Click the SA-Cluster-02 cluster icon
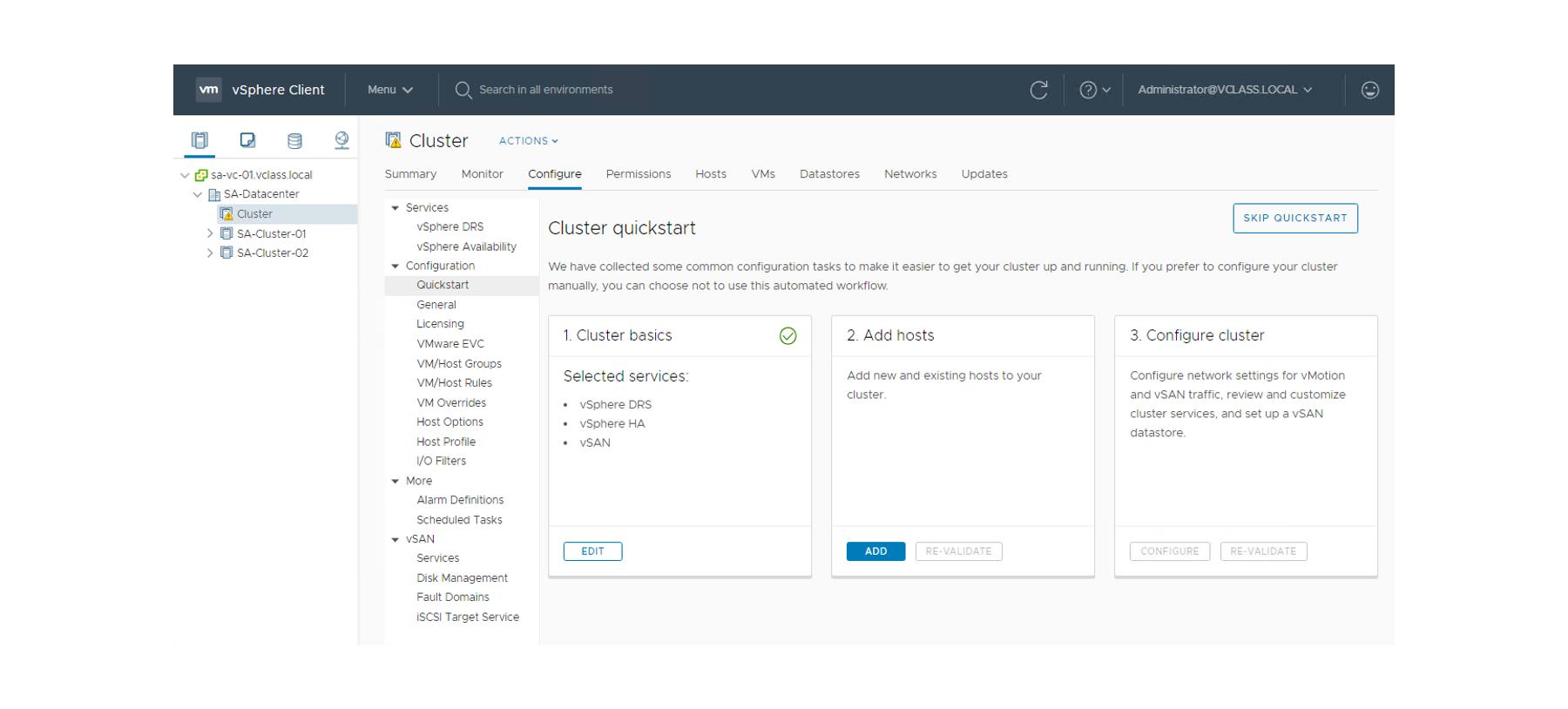Screen dimensions: 1568x709 226,253
